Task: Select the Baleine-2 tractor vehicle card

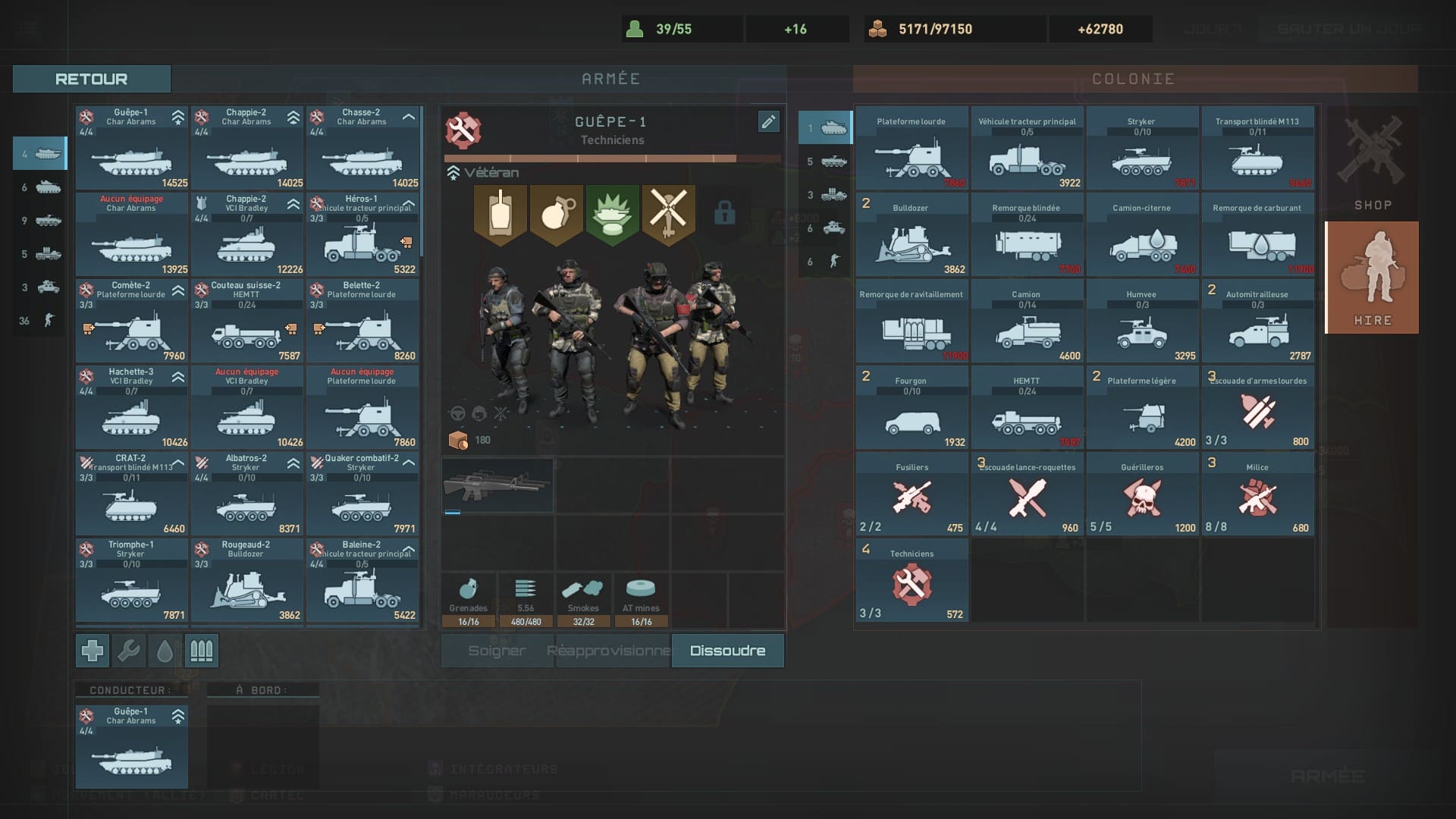Action: (x=362, y=580)
